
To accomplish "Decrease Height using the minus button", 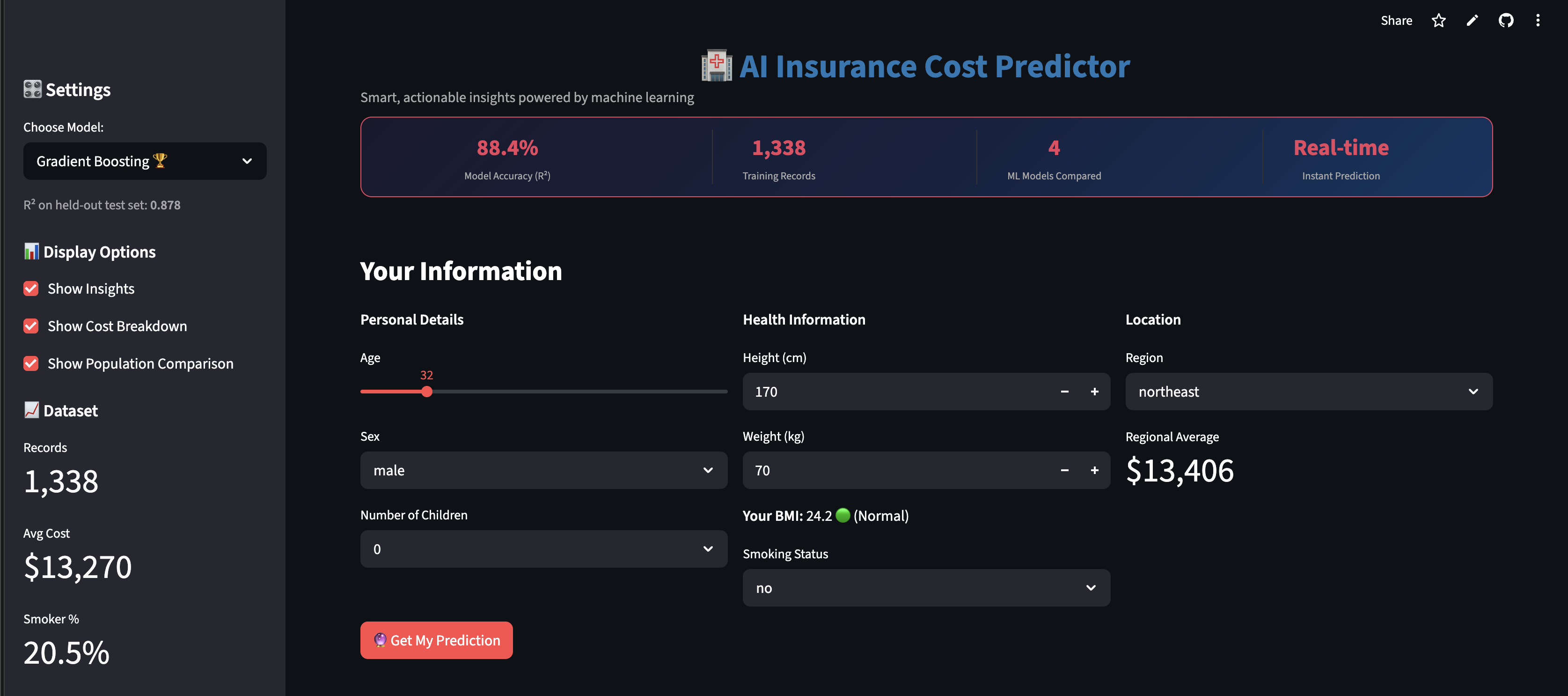I will click(1065, 392).
